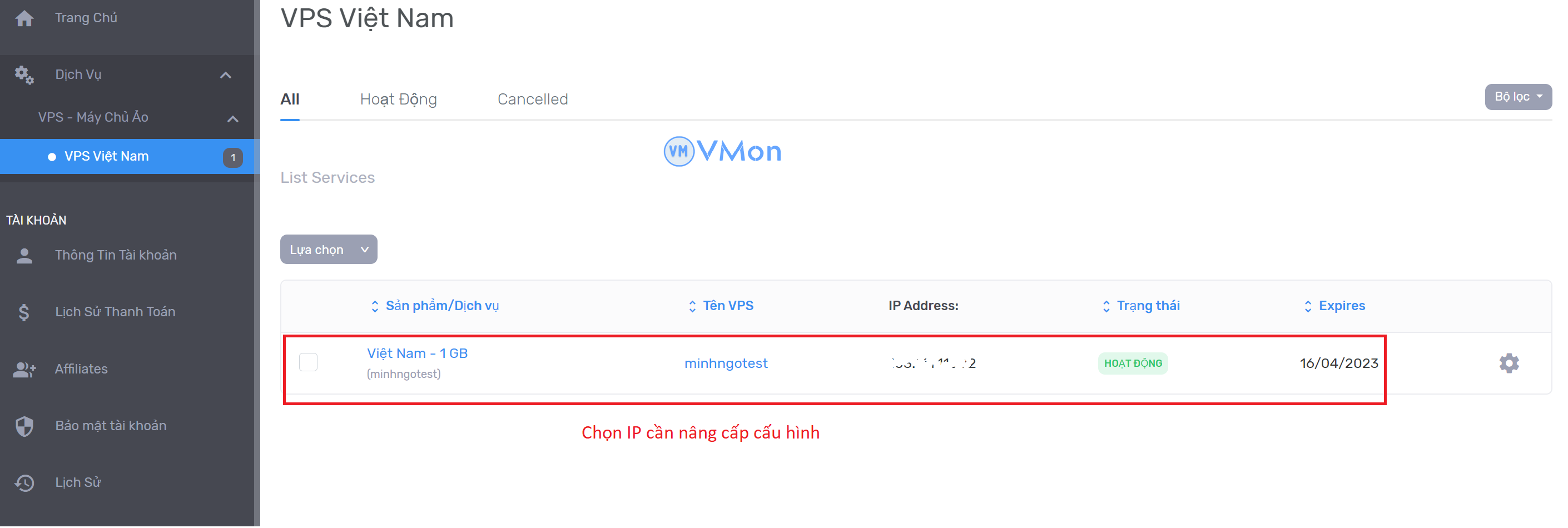Check the checkbox for Việt Nam - 1 GB

click(309, 362)
